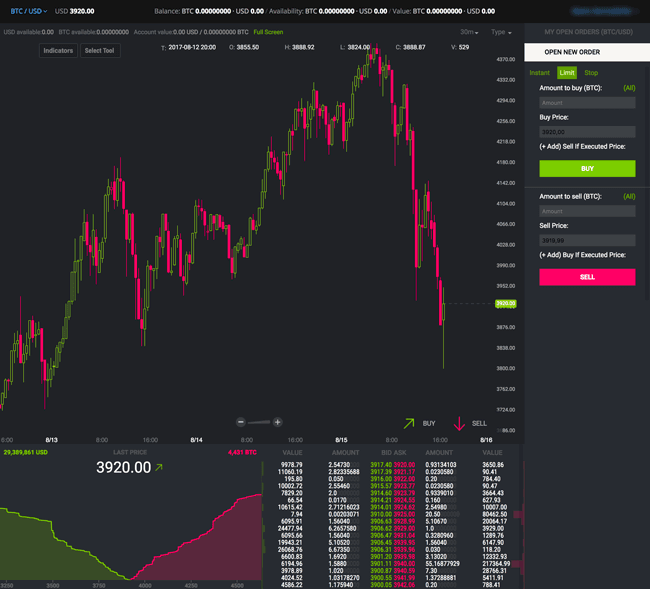Click the 29,389,861 USD total label
This screenshot has height=589, width=650.
[25, 452]
